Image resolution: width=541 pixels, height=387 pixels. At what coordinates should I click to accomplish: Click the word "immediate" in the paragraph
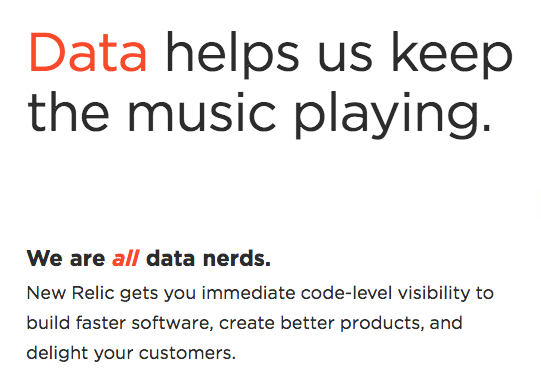pos(248,293)
